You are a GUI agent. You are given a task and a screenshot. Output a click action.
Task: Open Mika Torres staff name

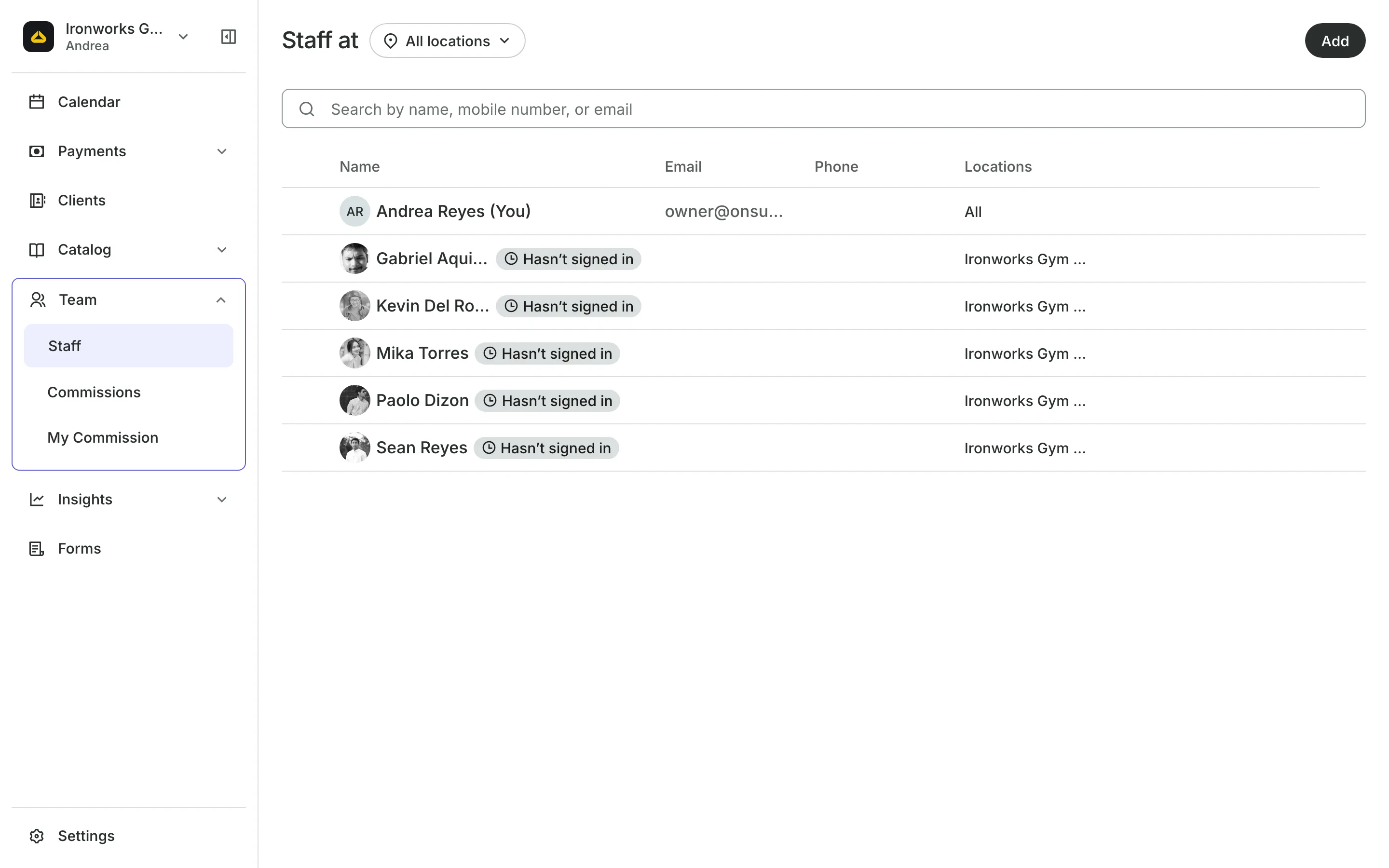(422, 353)
